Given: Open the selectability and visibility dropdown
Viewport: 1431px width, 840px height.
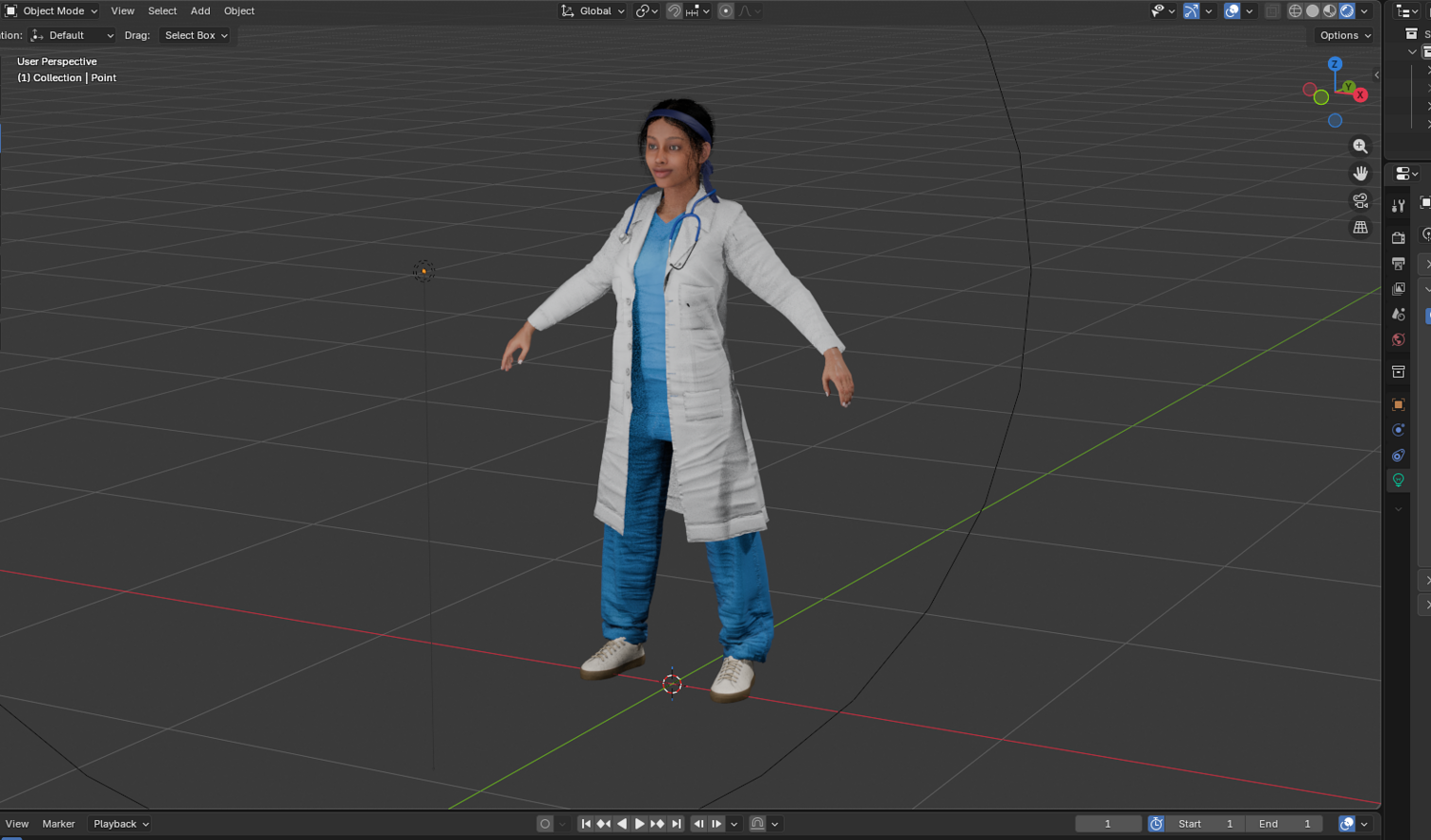Looking at the screenshot, I should [x=1163, y=10].
